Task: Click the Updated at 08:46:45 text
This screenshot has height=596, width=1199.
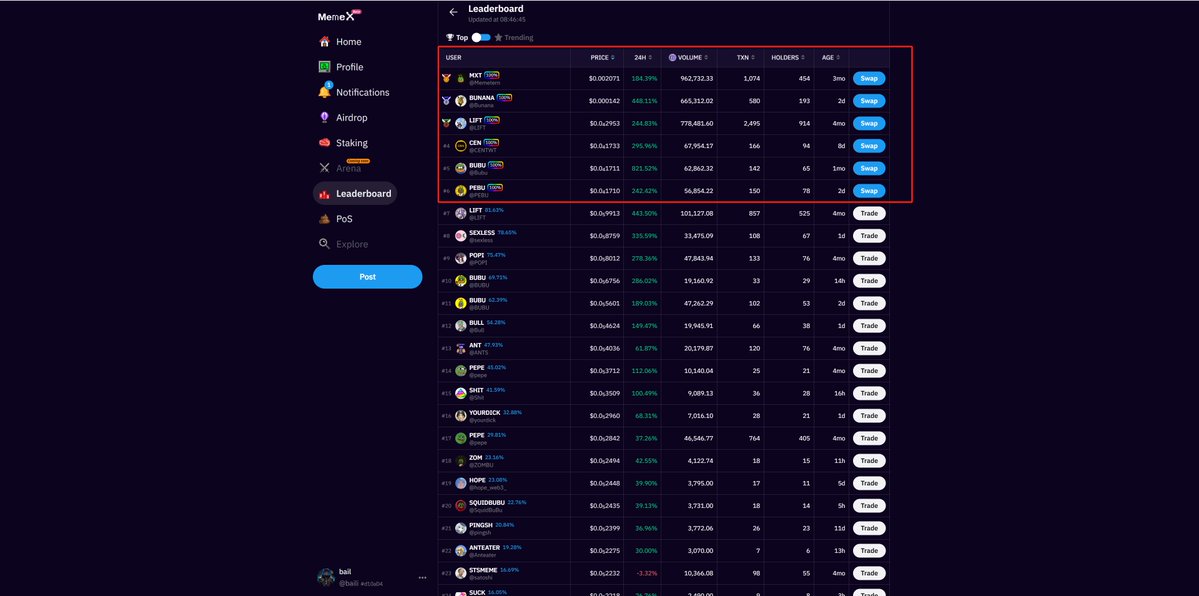Action: point(497,19)
